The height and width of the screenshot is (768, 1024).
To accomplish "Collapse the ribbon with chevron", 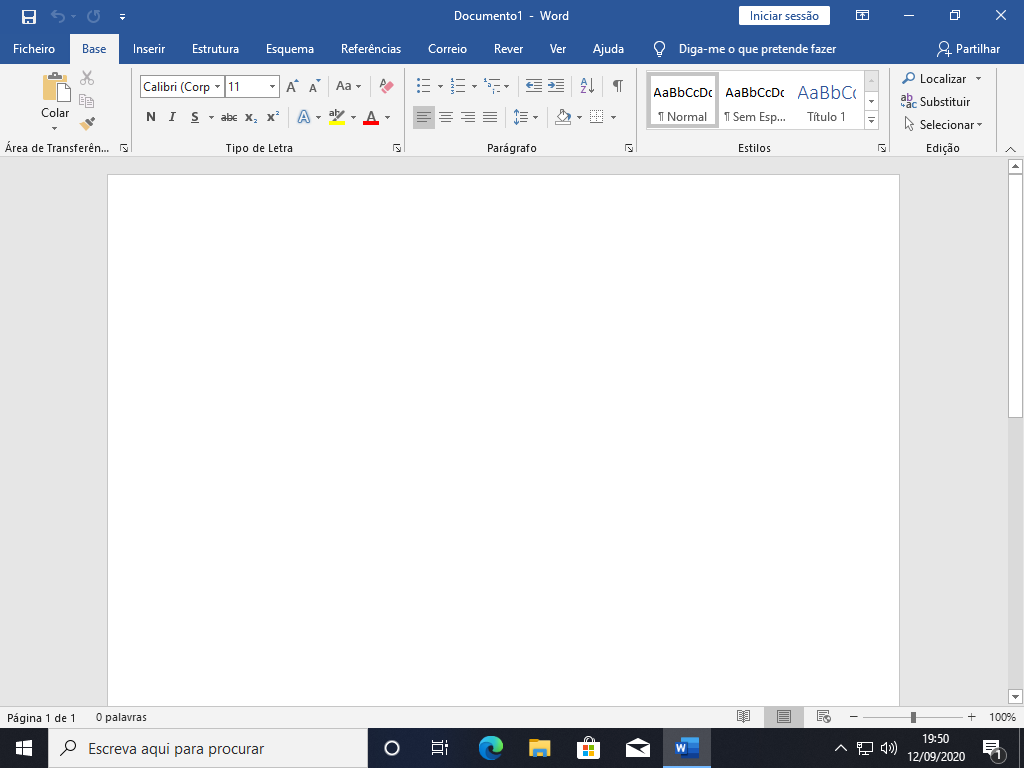I will 1010,150.
